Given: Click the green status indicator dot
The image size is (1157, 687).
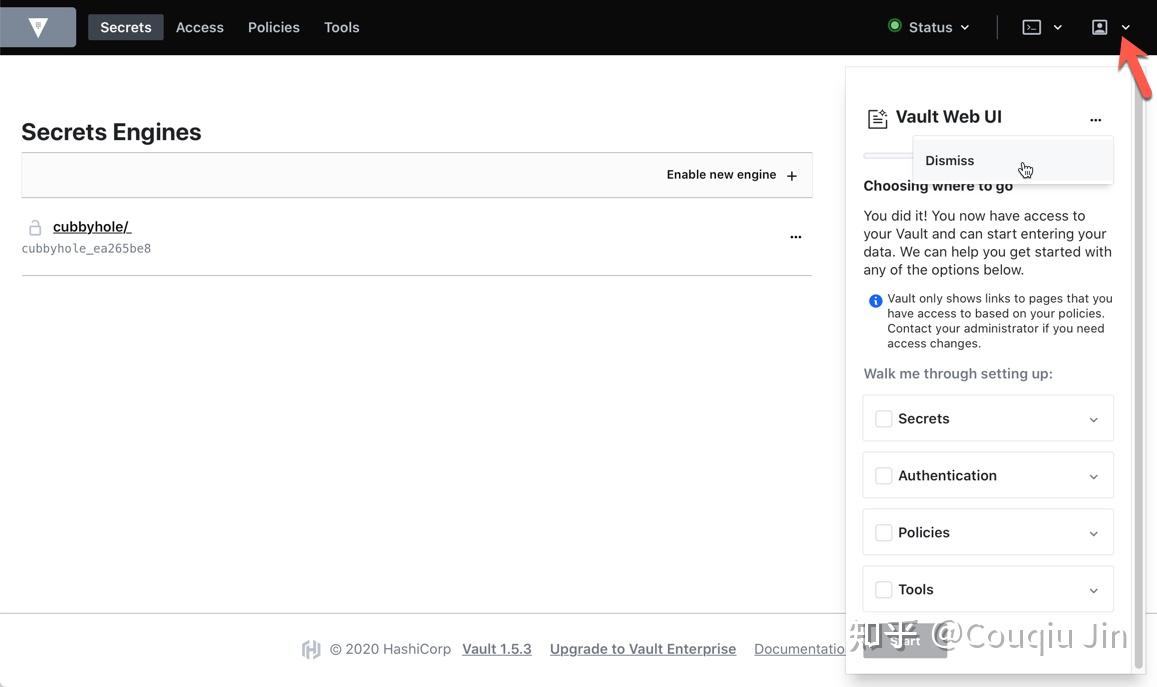Looking at the screenshot, I should [x=894, y=27].
